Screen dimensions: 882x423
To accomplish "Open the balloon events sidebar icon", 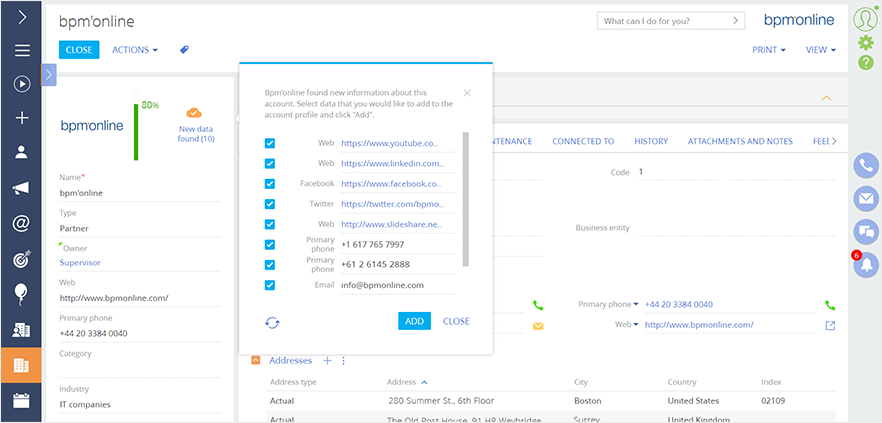I will point(21,295).
